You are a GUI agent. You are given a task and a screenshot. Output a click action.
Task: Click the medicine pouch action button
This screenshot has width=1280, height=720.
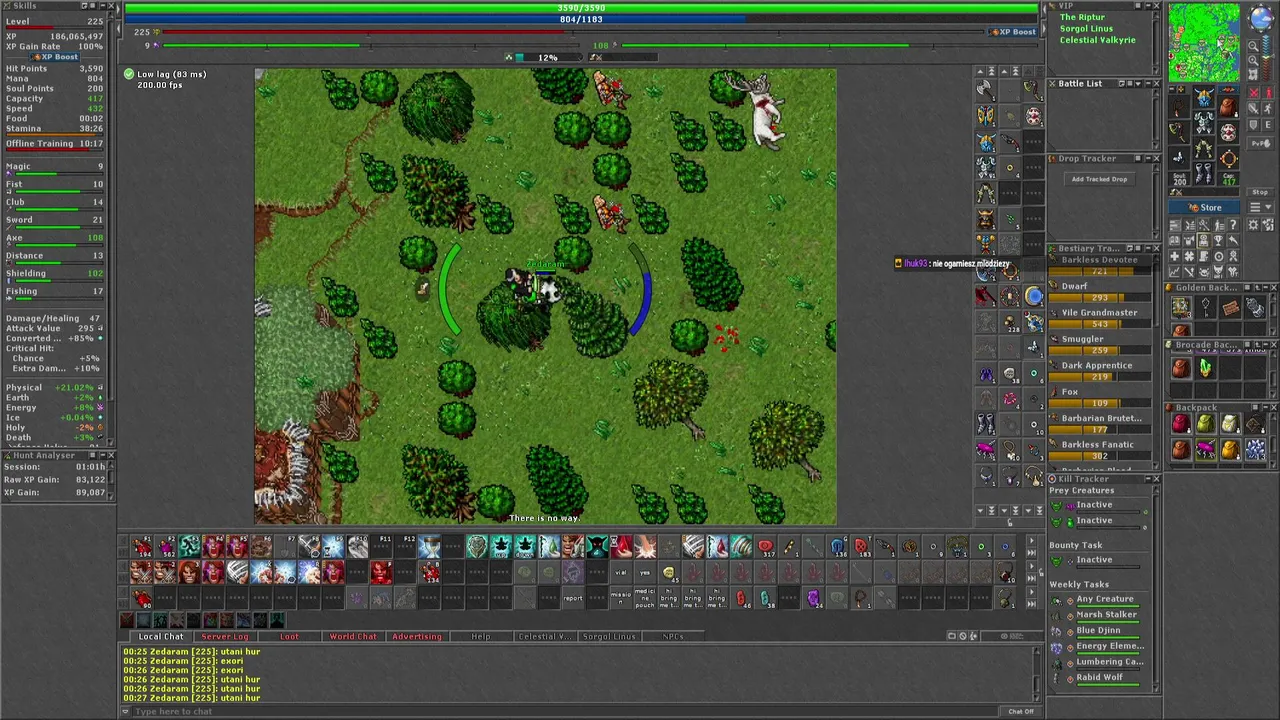(x=645, y=598)
